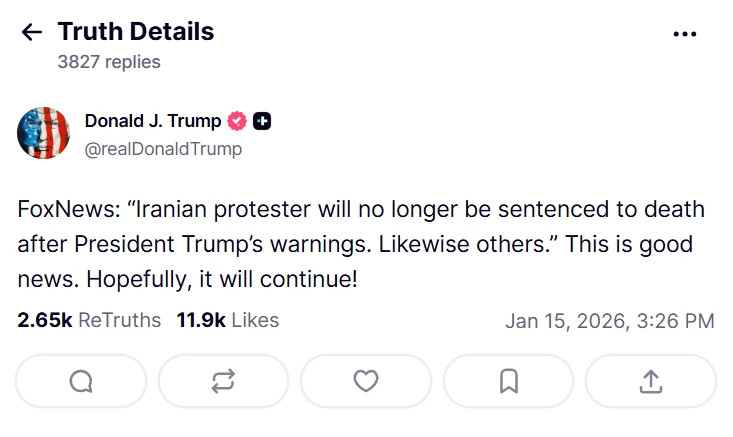Share the post via the upload icon

coord(650,381)
